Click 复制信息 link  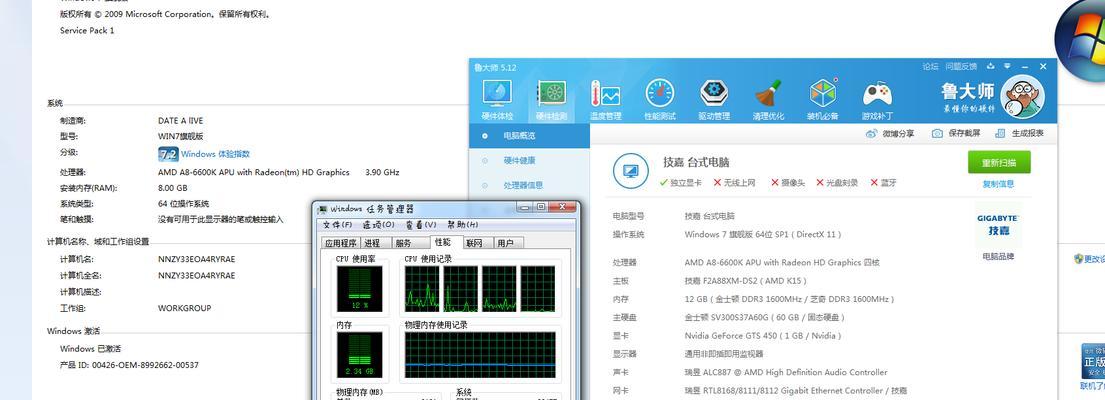[999, 184]
